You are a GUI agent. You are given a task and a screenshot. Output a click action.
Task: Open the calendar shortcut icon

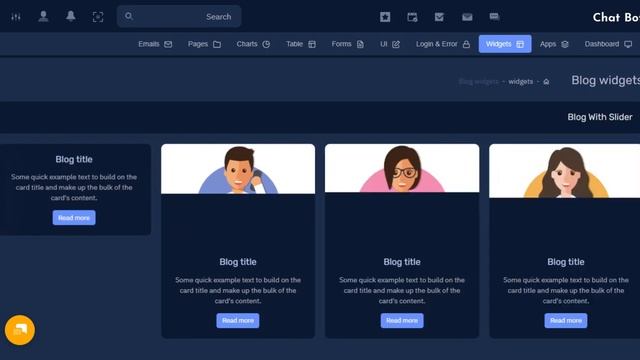[412, 17]
